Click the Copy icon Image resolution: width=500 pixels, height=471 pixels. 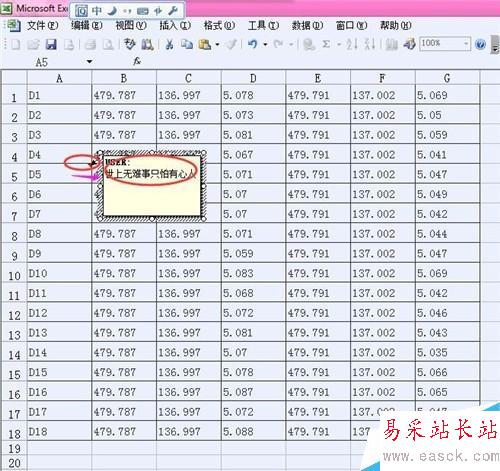pos(187,44)
